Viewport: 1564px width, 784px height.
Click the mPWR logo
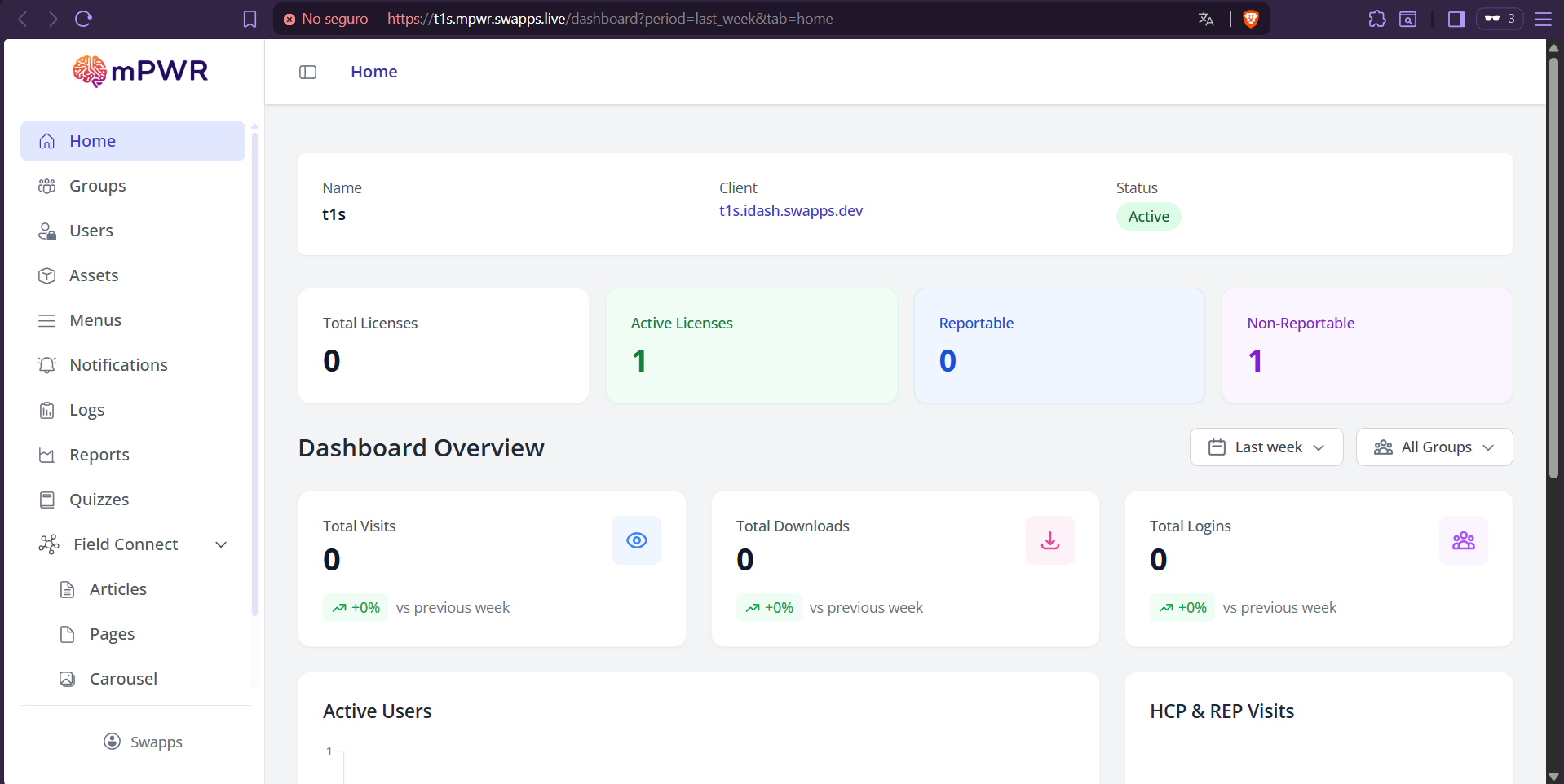pos(139,71)
